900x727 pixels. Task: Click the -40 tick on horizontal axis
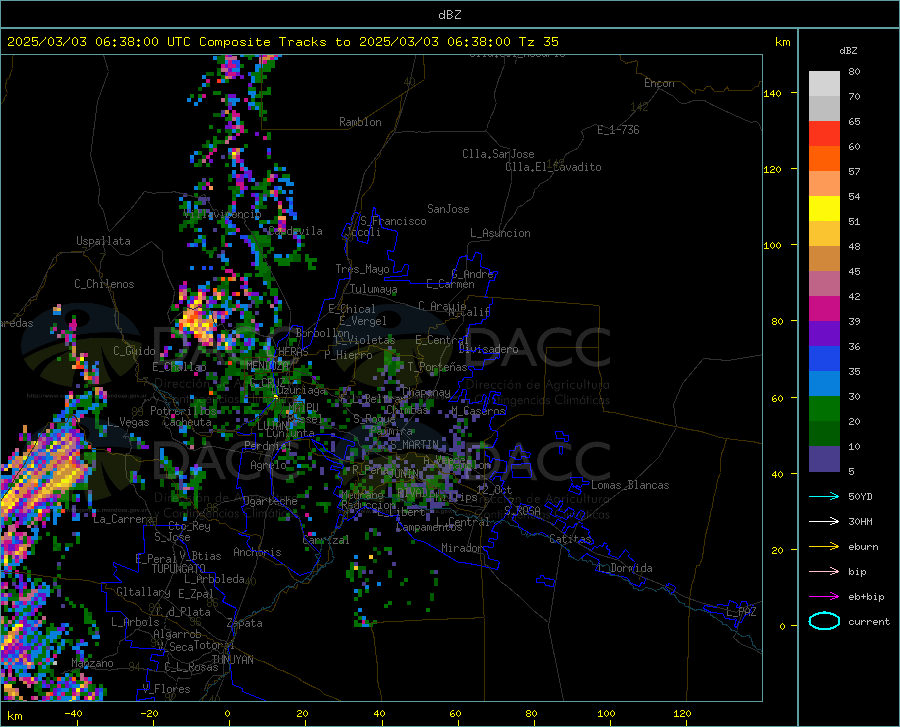[73, 713]
